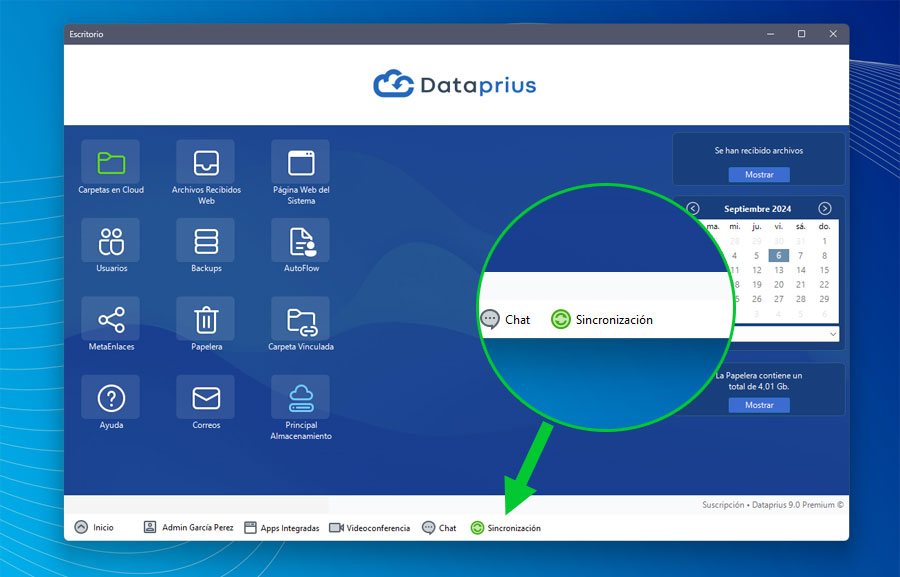
Task: Click the 'Septiembre 2024' month header
Action: click(x=758, y=209)
